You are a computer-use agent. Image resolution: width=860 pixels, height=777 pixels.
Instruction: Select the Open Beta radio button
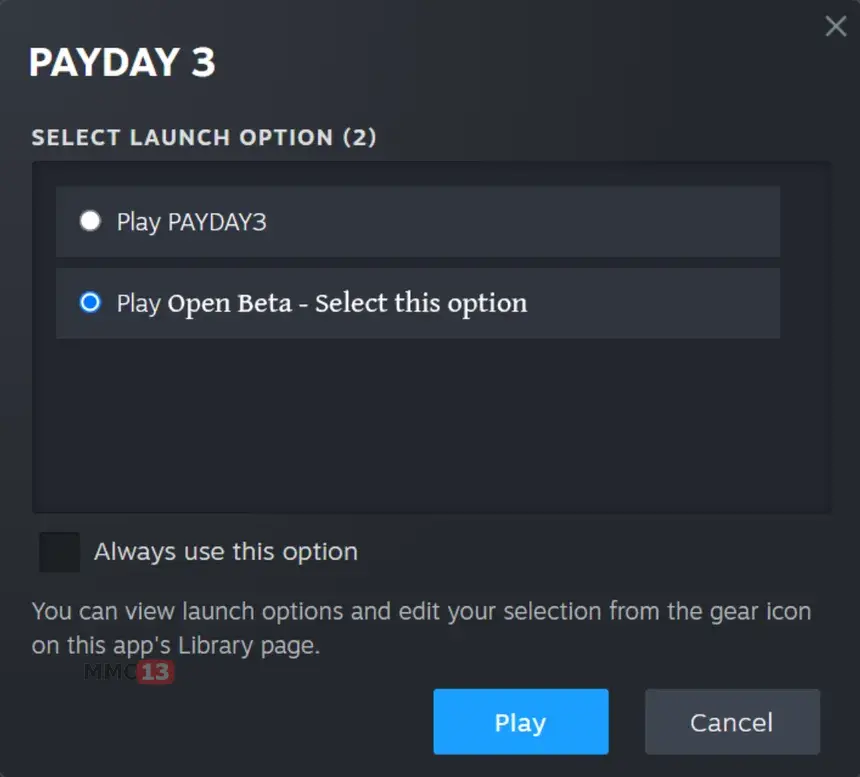coord(91,302)
